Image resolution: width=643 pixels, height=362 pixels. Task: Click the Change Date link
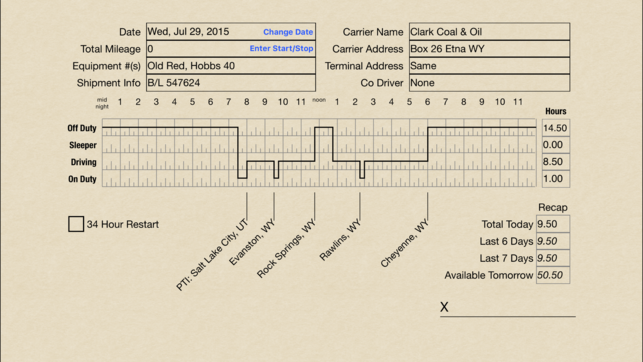[x=288, y=32]
